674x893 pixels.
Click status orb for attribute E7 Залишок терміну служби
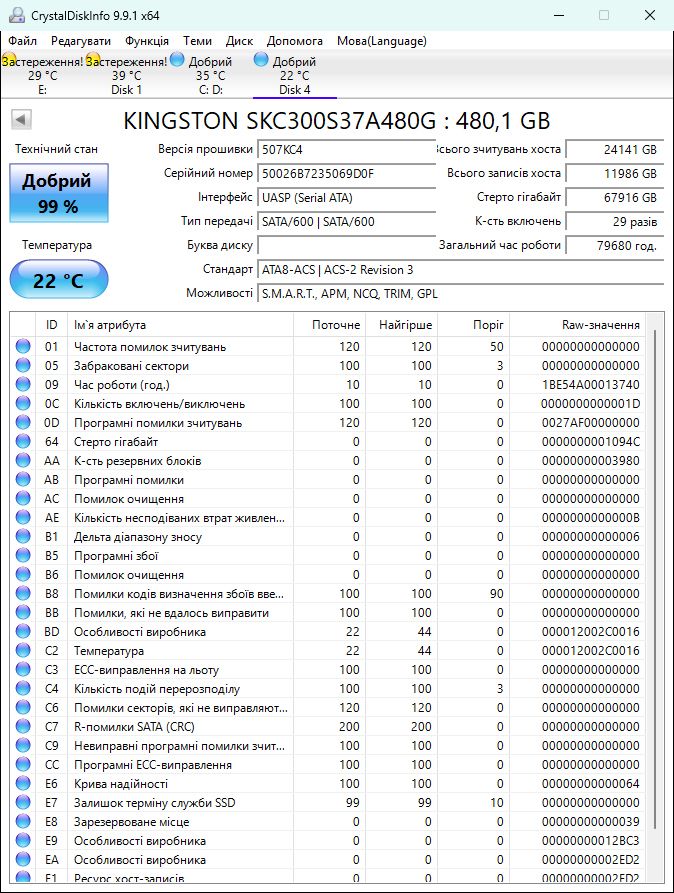tap(23, 802)
